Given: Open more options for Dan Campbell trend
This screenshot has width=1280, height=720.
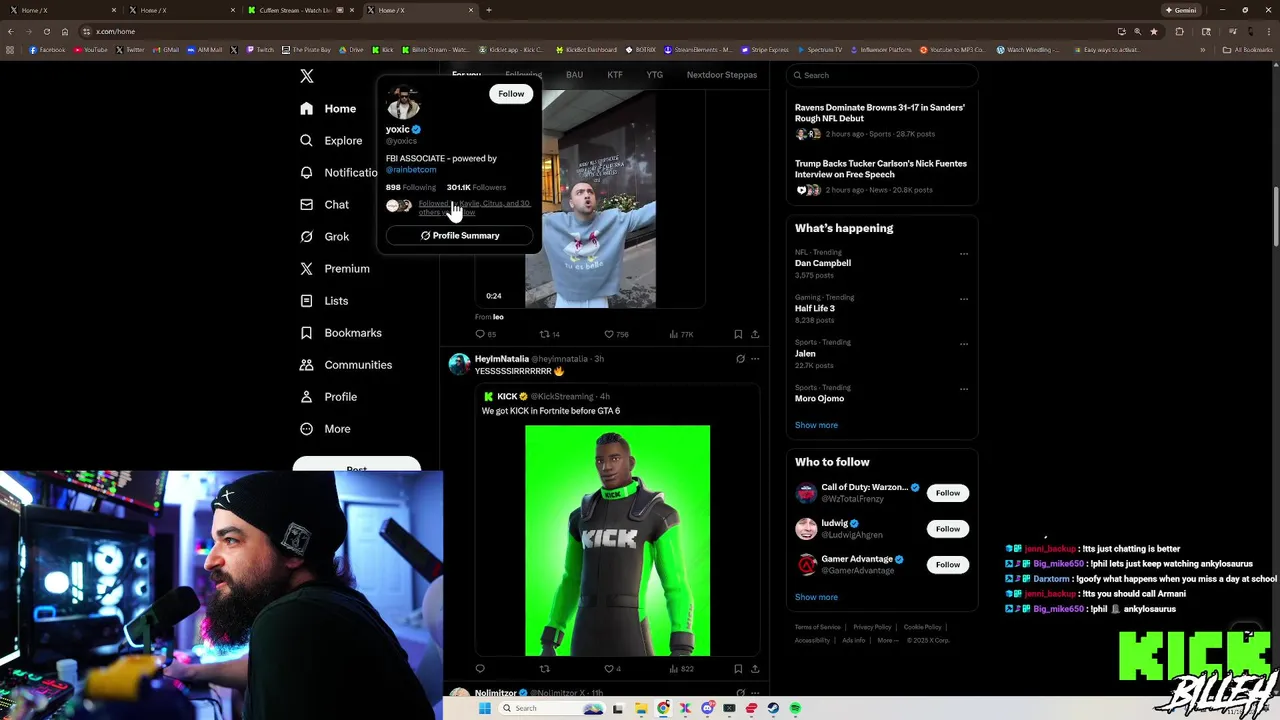Looking at the screenshot, I should pyautogui.click(x=964, y=254).
